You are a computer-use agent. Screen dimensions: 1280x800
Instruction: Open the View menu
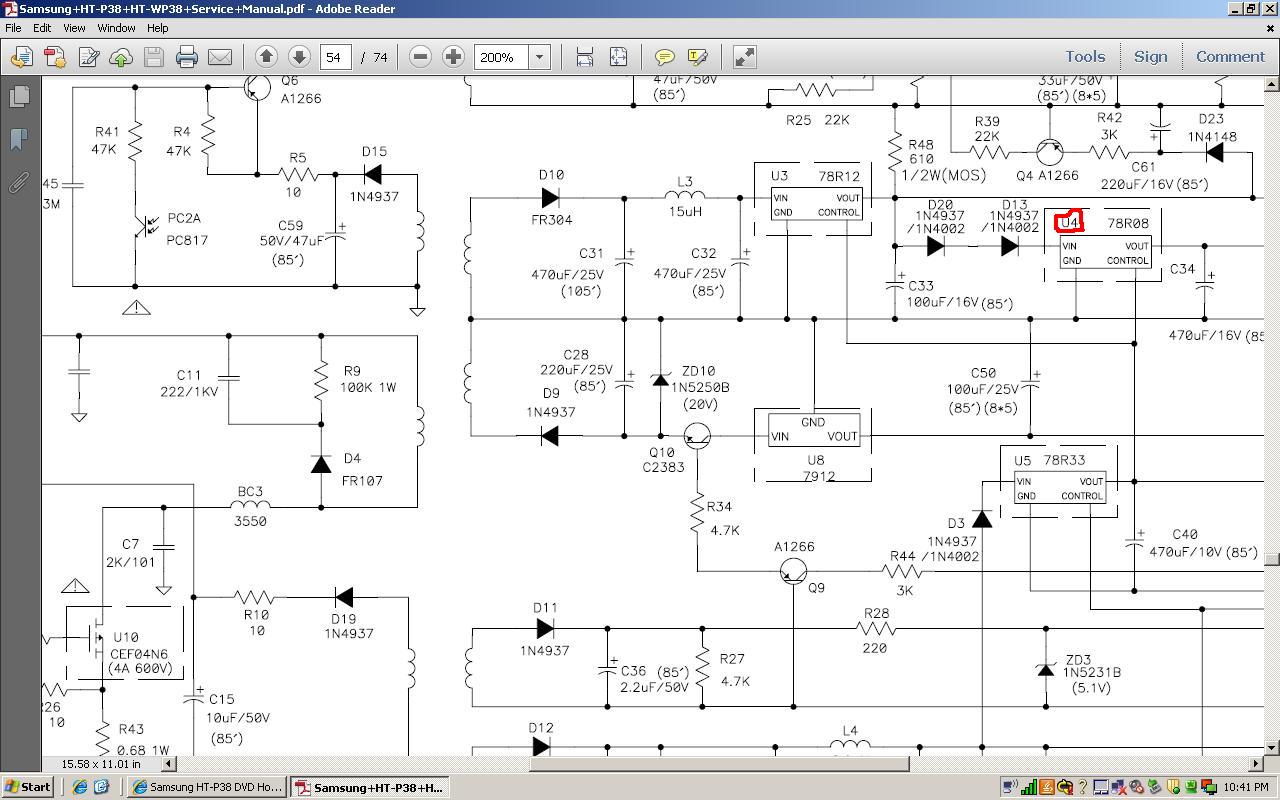pos(74,28)
